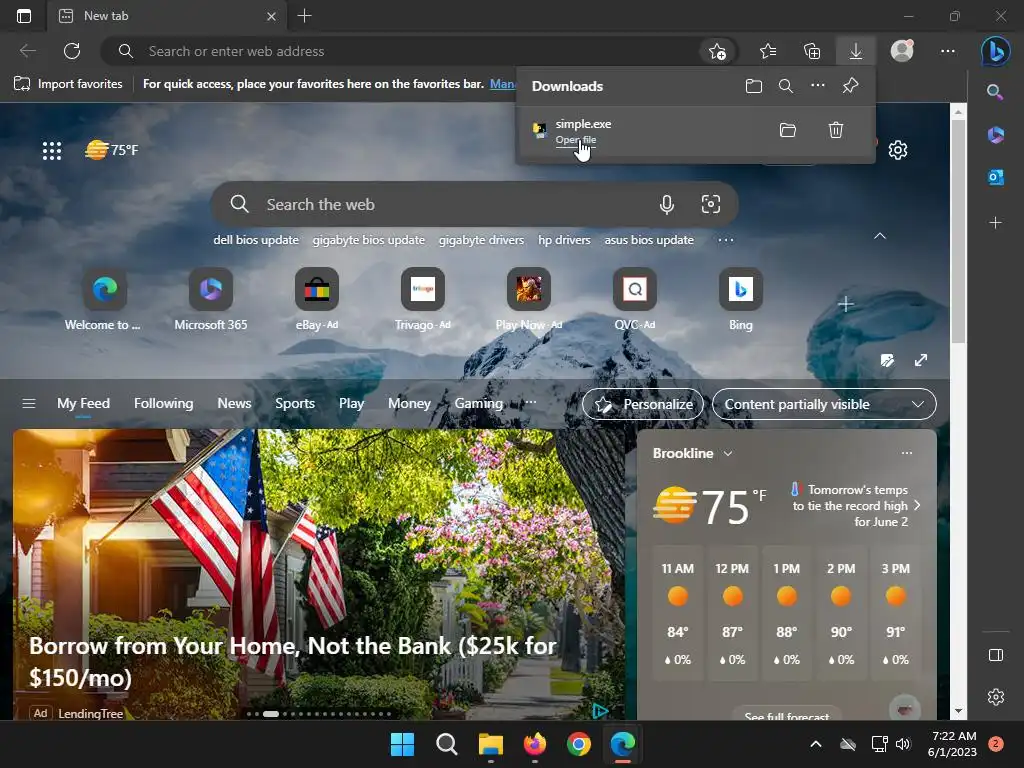Open Tomorrow's temps record high story
The width and height of the screenshot is (1024, 768).
click(856, 505)
